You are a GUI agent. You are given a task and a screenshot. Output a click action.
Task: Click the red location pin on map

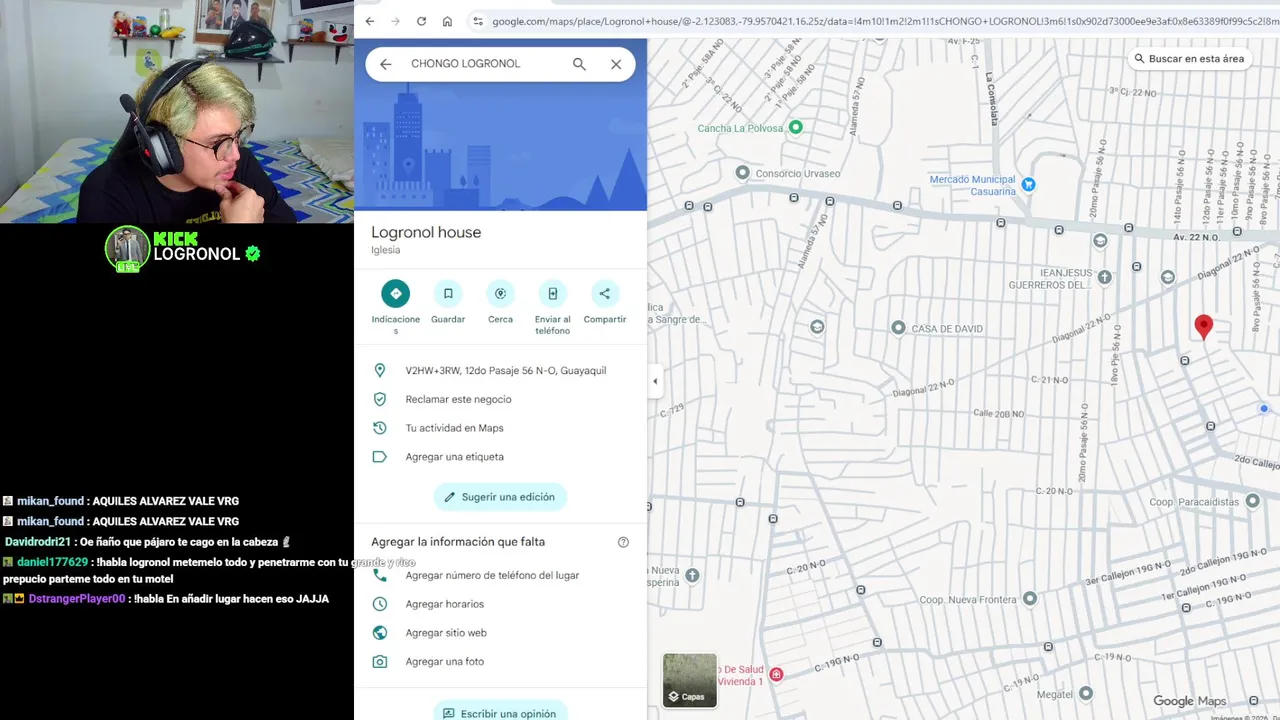pyautogui.click(x=1204, y=327)
